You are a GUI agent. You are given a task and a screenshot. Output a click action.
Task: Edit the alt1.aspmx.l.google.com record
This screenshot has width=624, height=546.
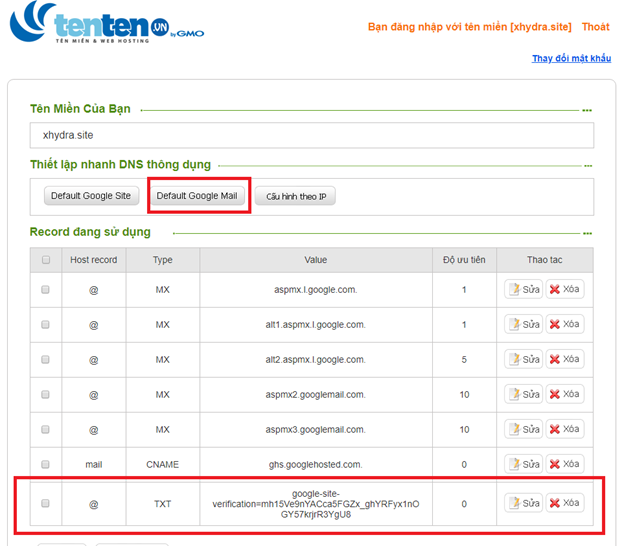click(x=523, y=325)
